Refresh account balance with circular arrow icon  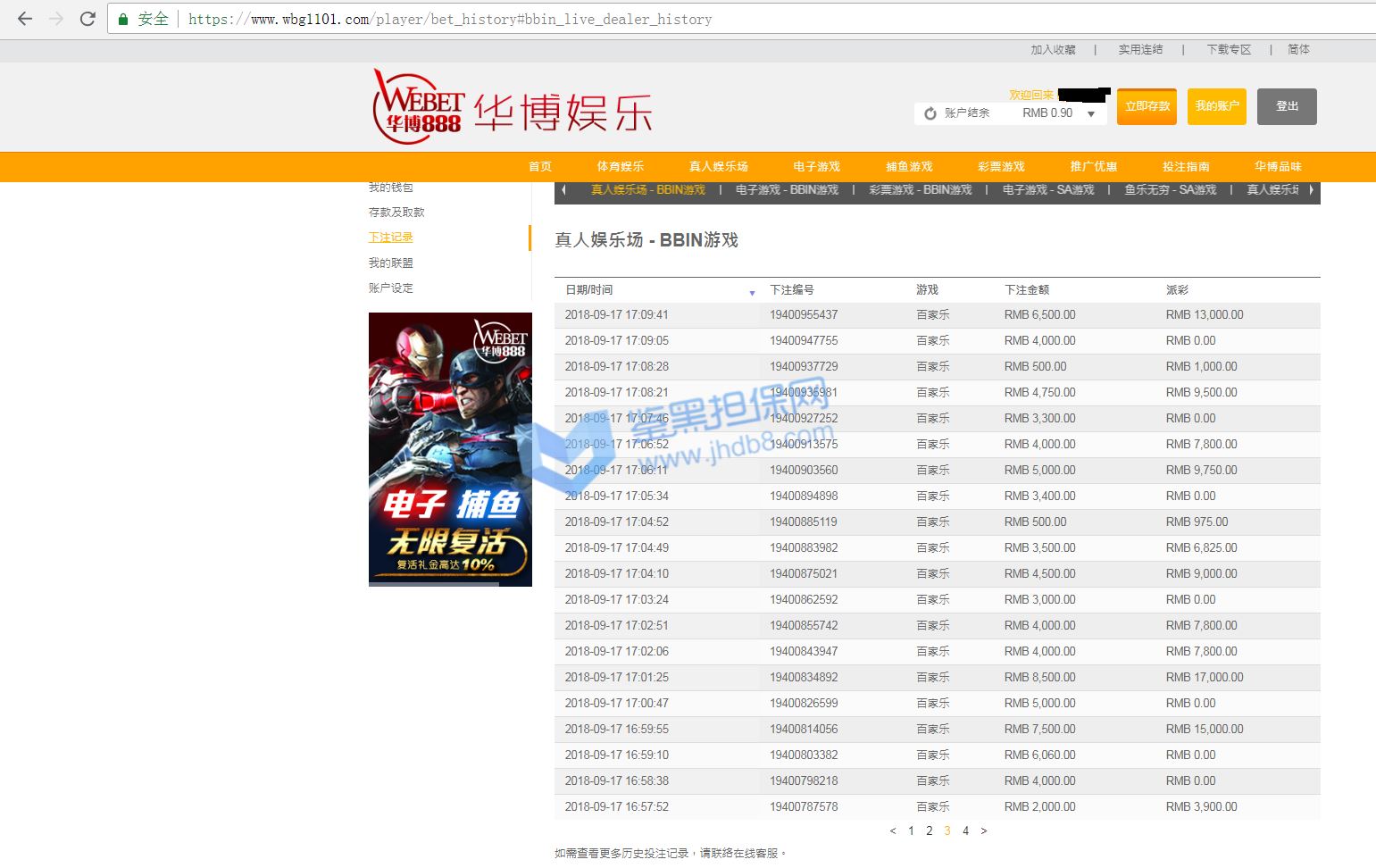click(930, 113)
